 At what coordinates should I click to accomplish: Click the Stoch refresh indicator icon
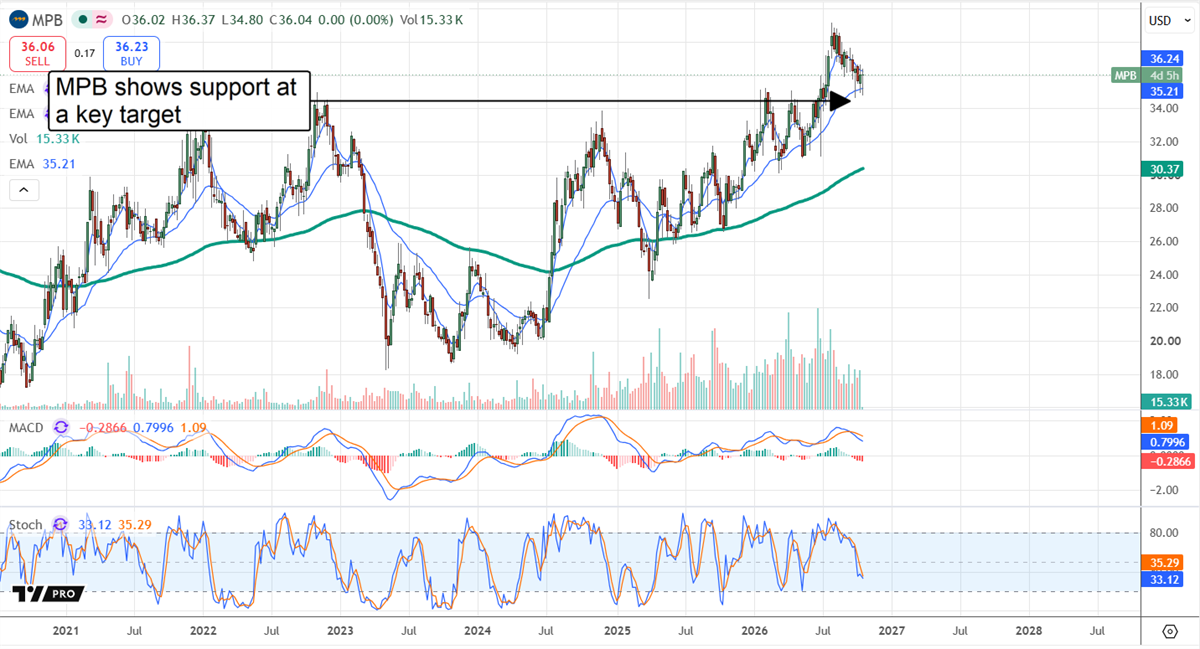(x=61, y=524)
